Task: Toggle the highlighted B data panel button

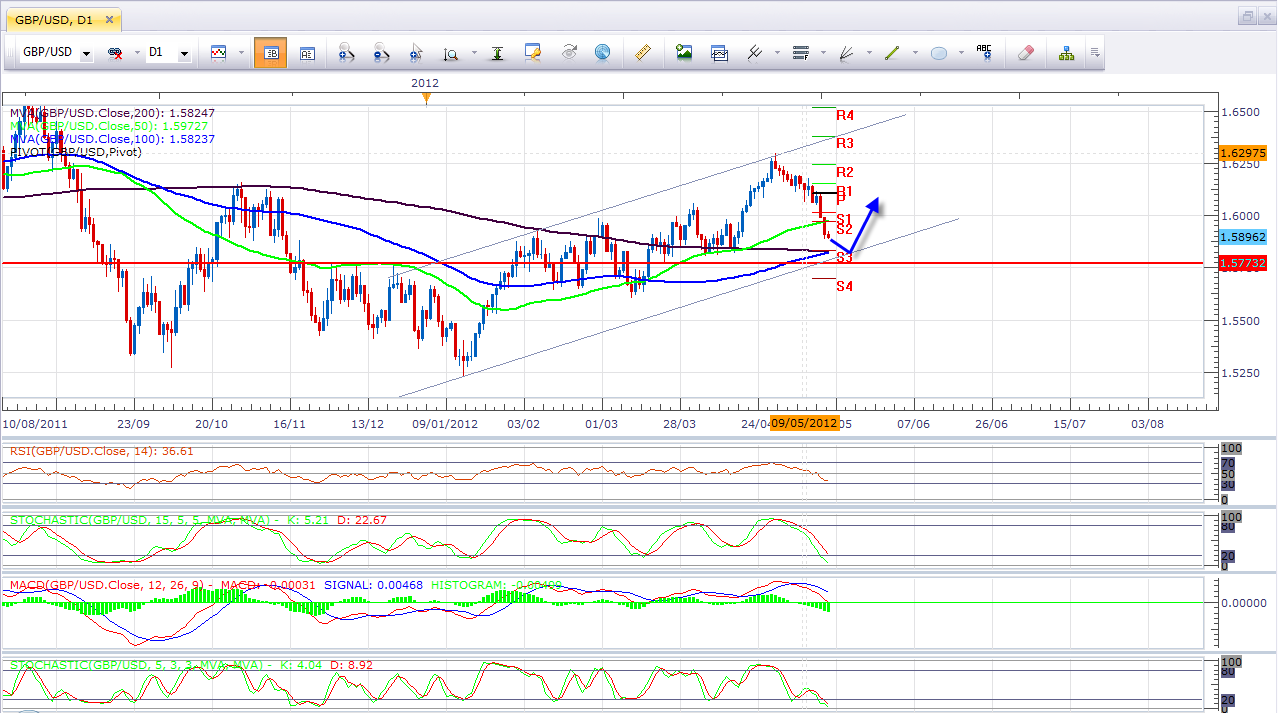Action: (x=270, y=53)
